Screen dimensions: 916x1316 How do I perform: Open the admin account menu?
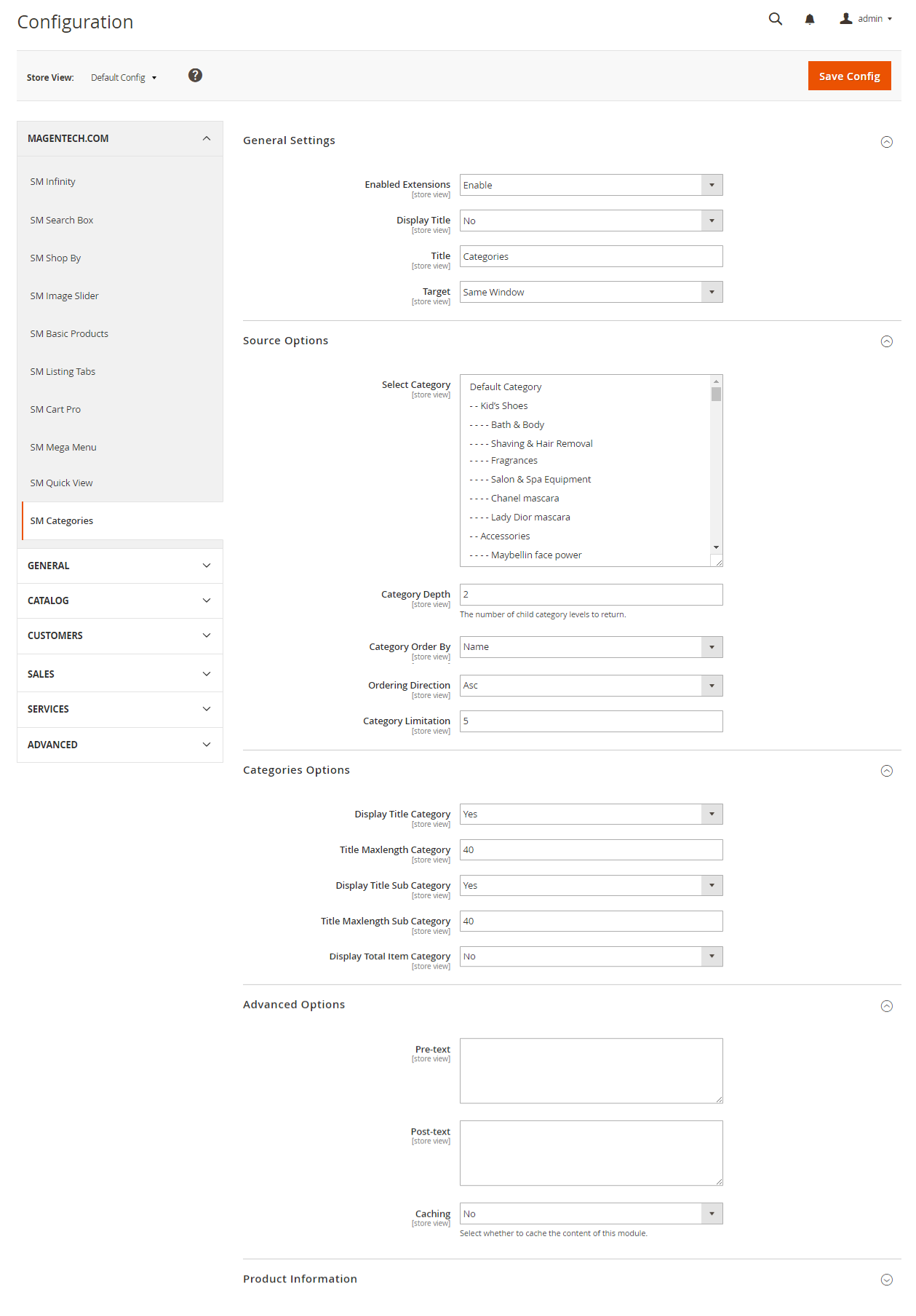866,19
